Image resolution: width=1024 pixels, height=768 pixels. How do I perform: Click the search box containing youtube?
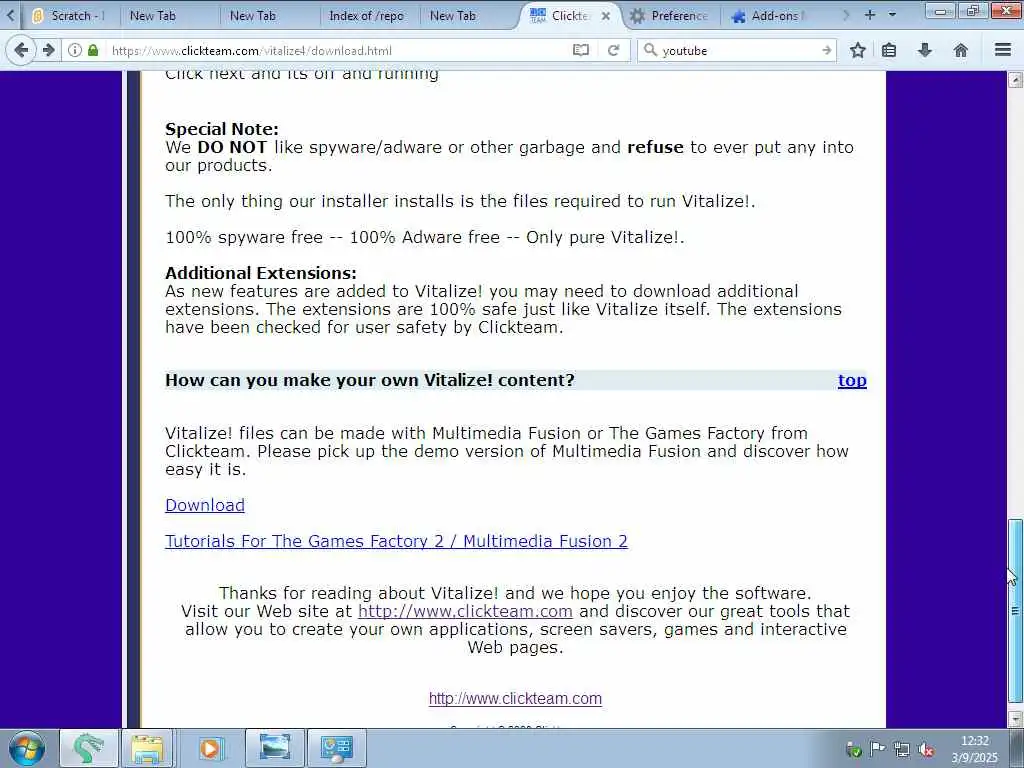coord(738,50)
